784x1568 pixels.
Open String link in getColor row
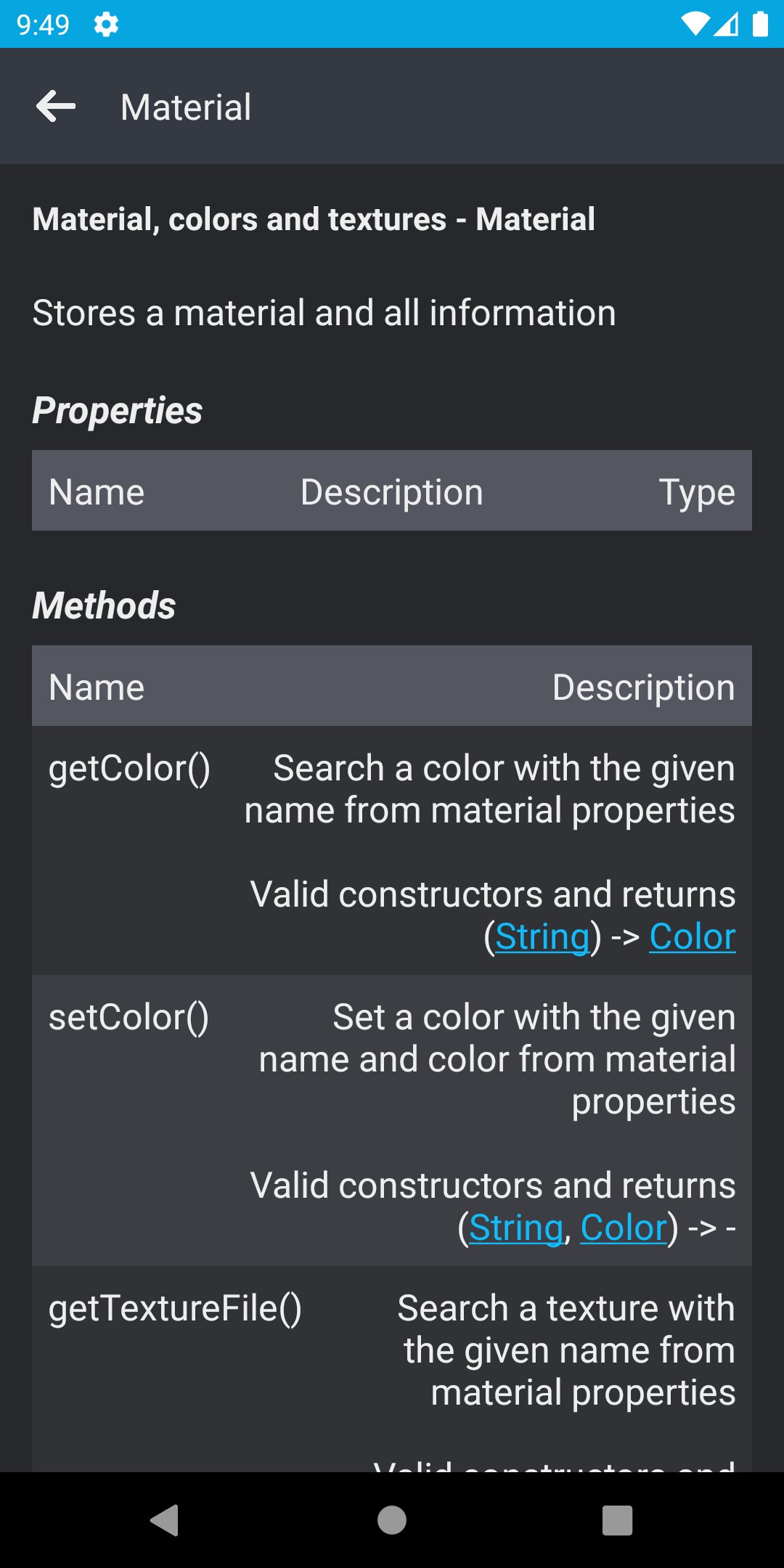point(542,936)
